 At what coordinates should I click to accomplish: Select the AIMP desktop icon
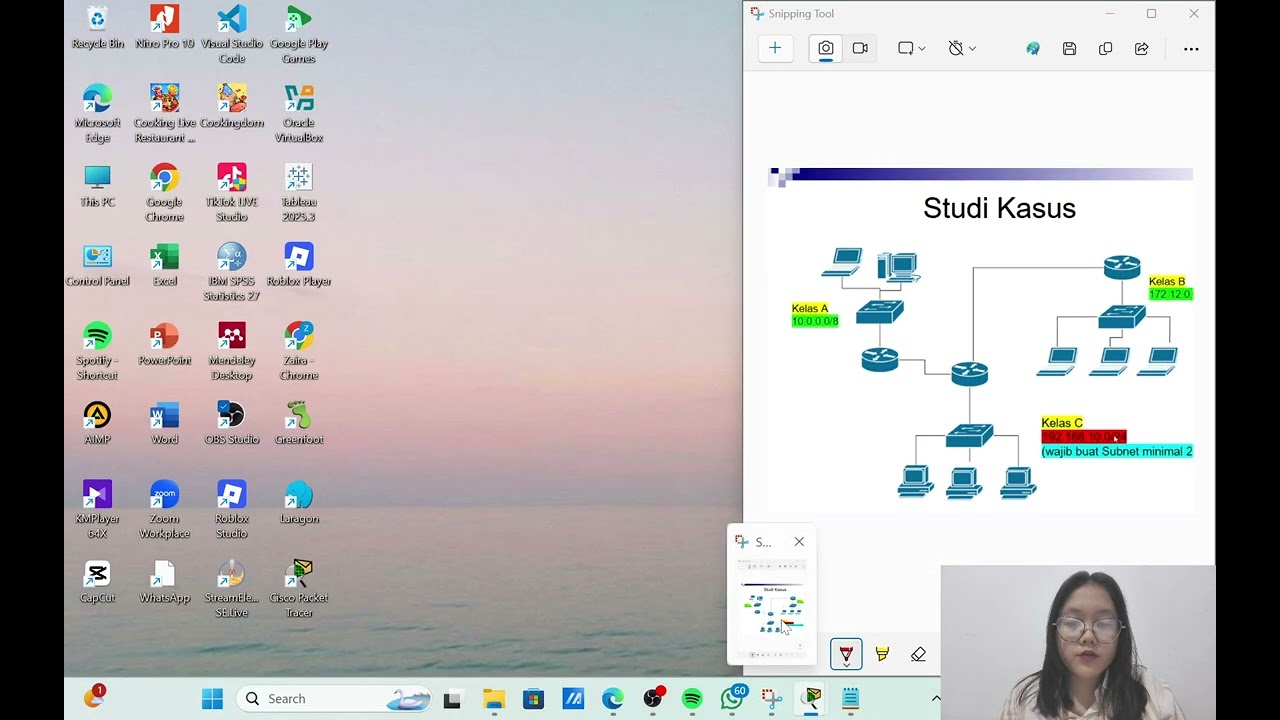(97, 422)
